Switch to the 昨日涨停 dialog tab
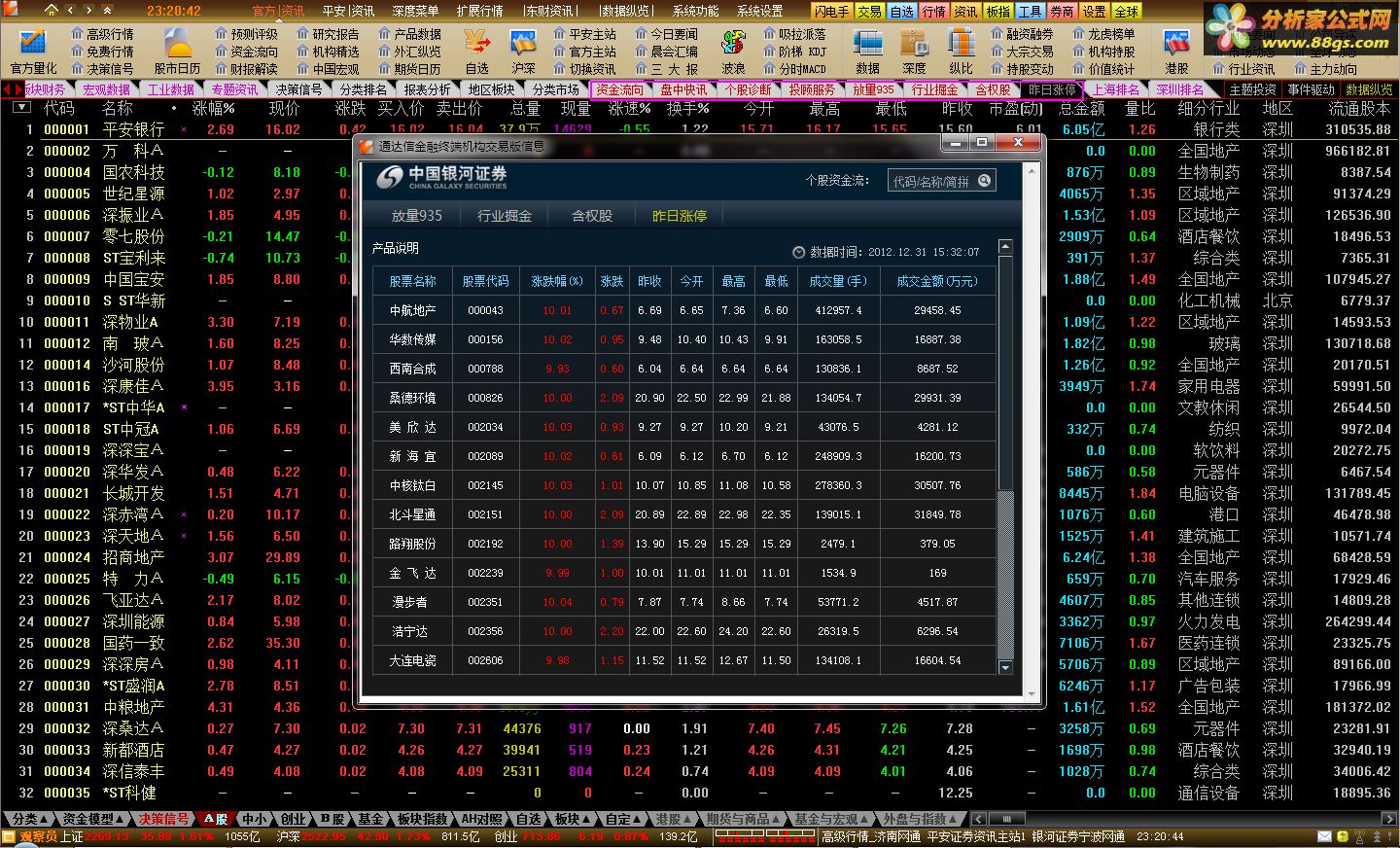The image size is (1400, 848). click(x=680, y=216)
